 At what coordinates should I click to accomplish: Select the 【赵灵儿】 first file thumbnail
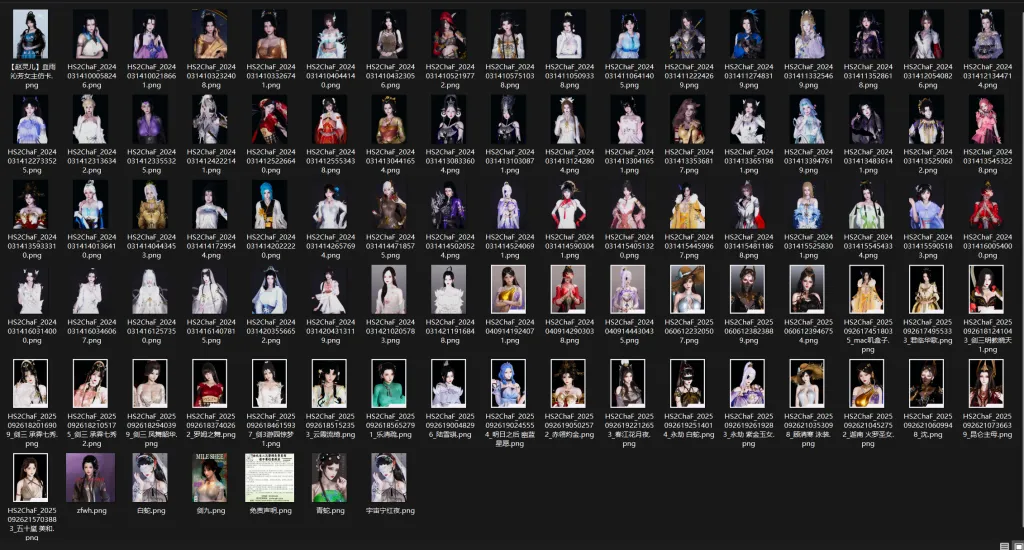pyautogui.click(x=31, y=34)
